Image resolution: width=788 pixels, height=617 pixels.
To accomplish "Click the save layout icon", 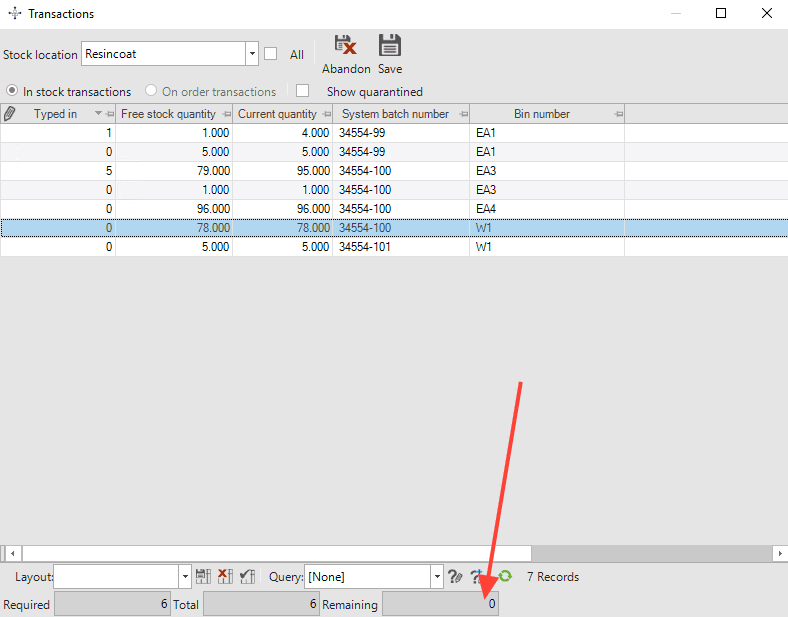I will (203, 576).
